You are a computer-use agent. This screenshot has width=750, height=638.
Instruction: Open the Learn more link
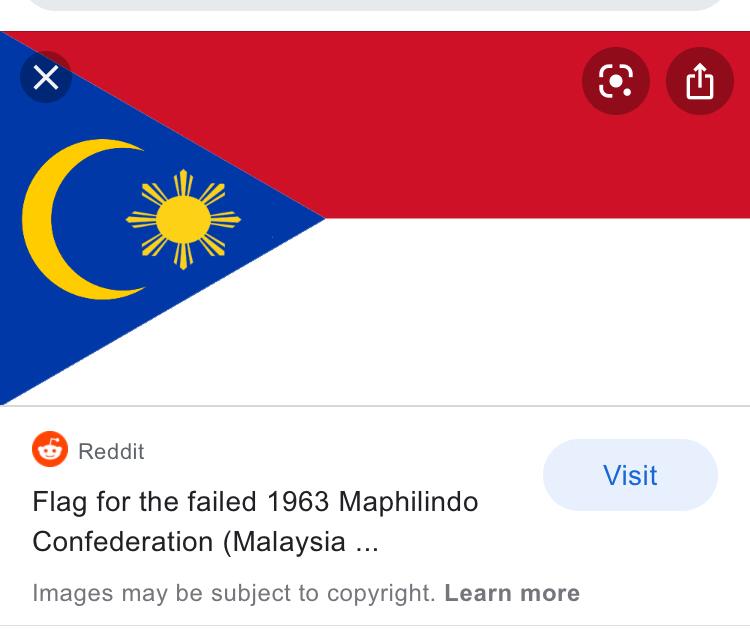coord(512,593)
